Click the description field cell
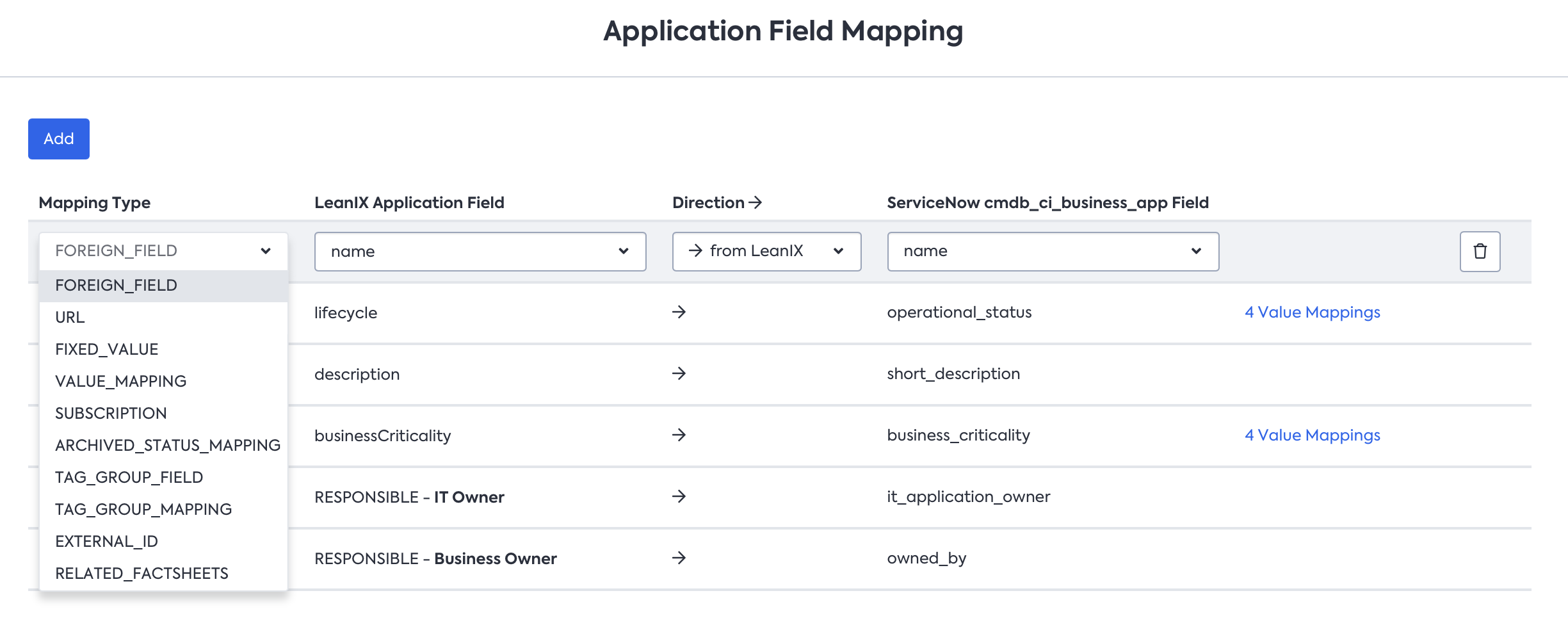The width and height of the screenshot is (1568, 632). point(357,375)
